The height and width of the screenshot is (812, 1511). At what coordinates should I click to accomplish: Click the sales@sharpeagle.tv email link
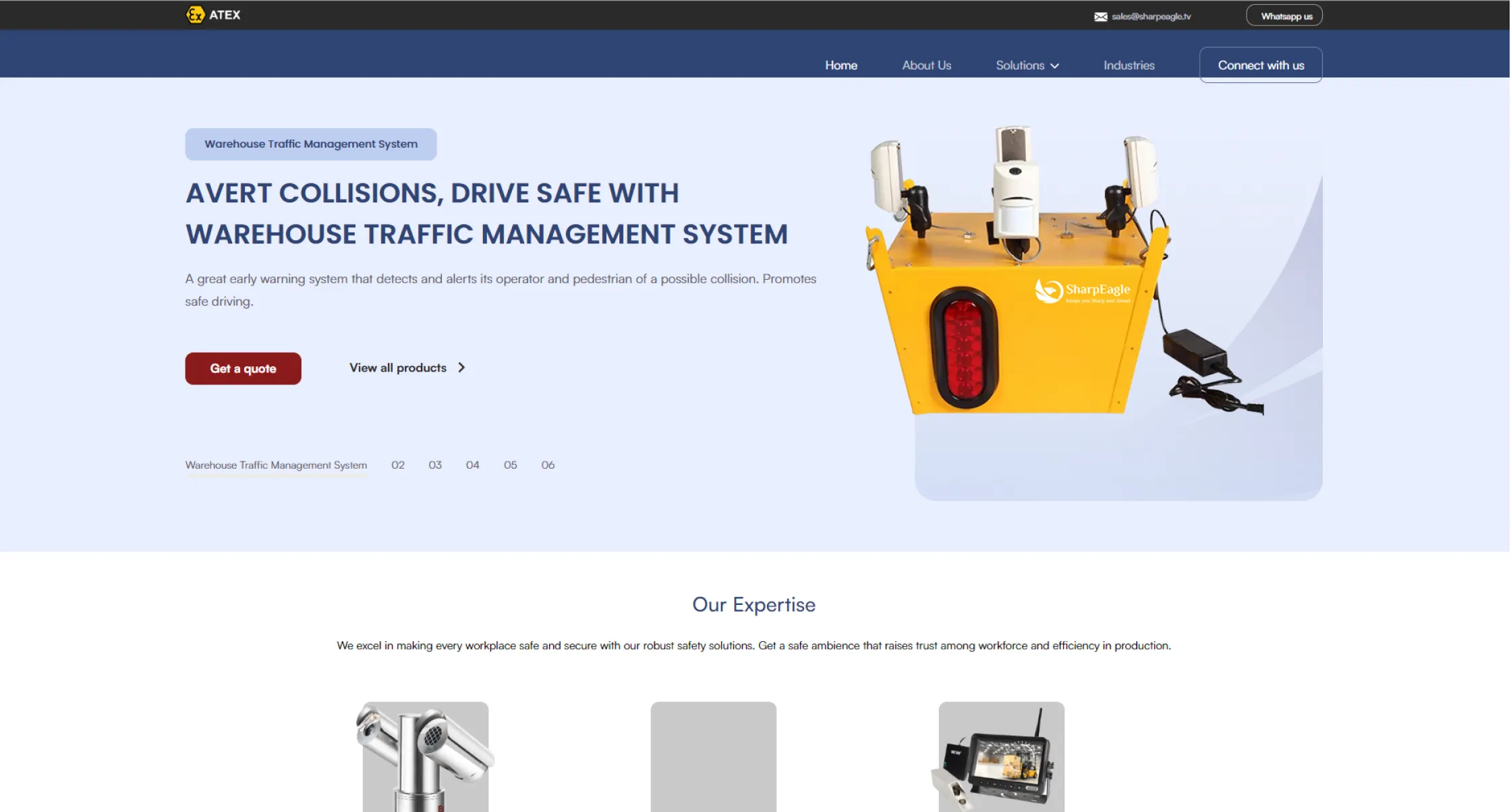pyautogui.click(x=1151, y=17)
